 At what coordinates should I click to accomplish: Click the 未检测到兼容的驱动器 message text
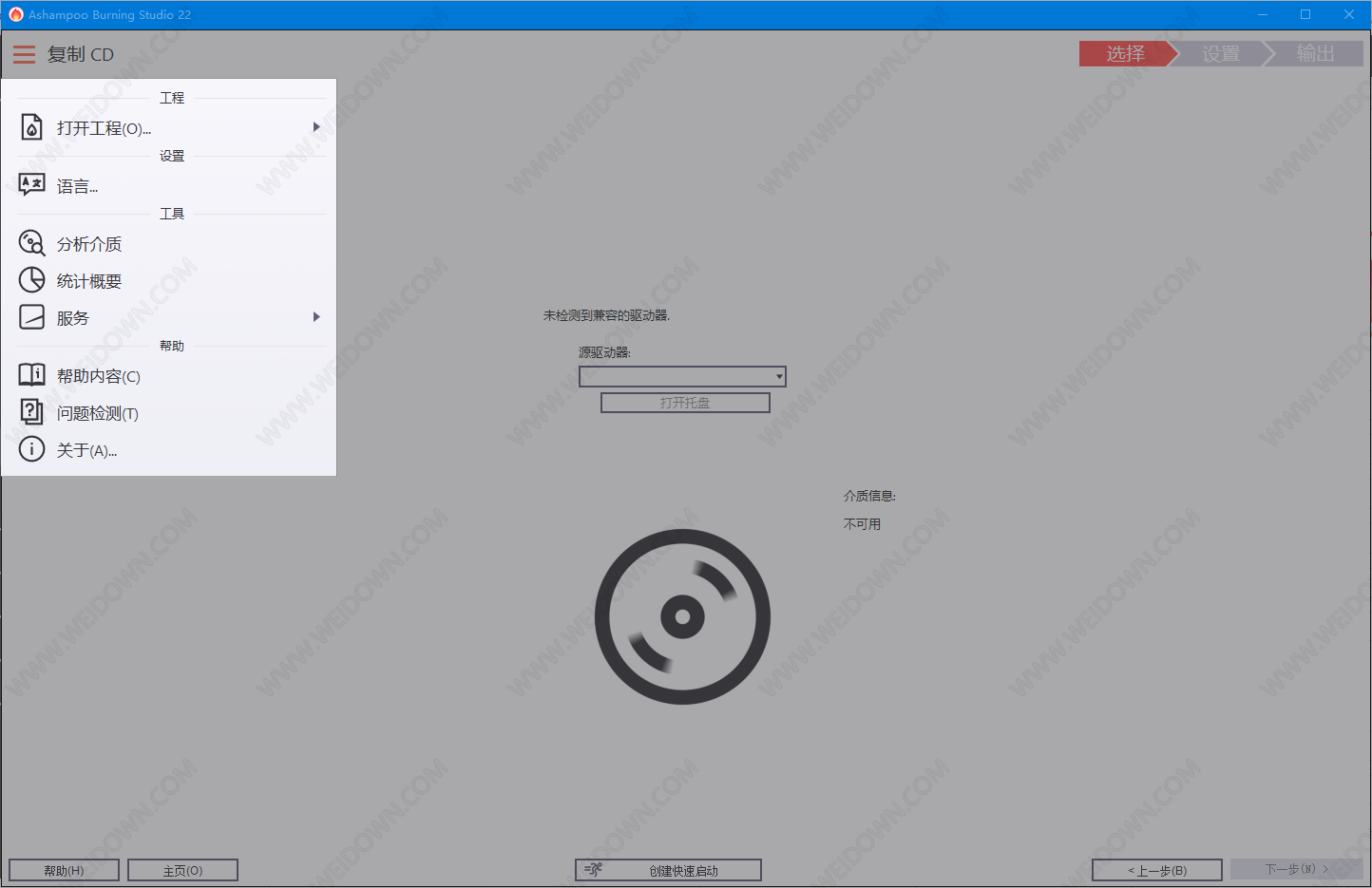point(606,315)
